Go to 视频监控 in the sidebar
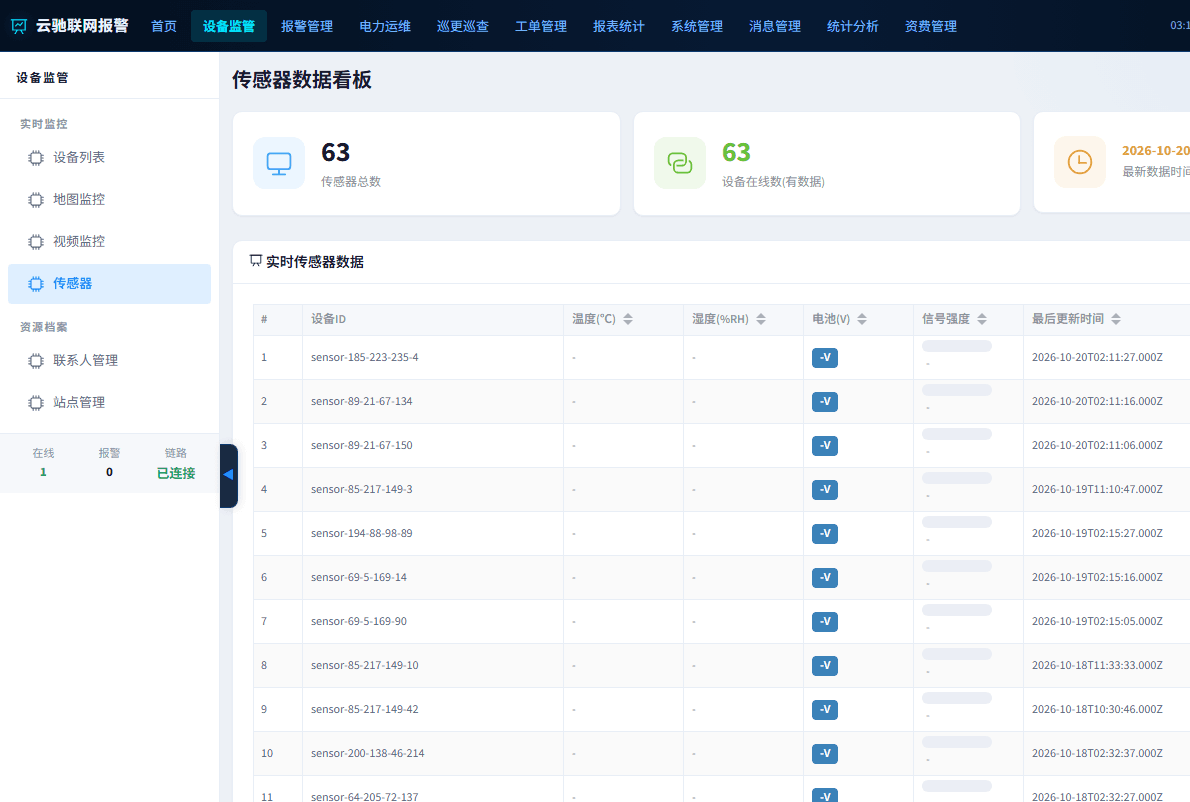 coord(109,242)
